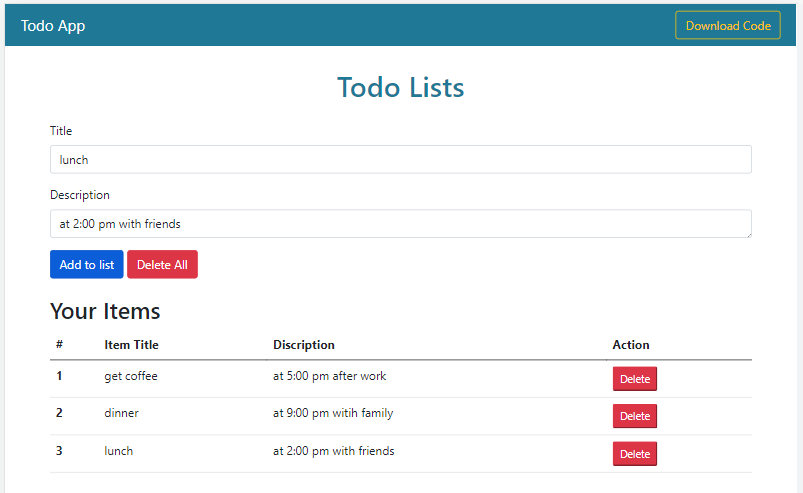Click the # column header

59,344
